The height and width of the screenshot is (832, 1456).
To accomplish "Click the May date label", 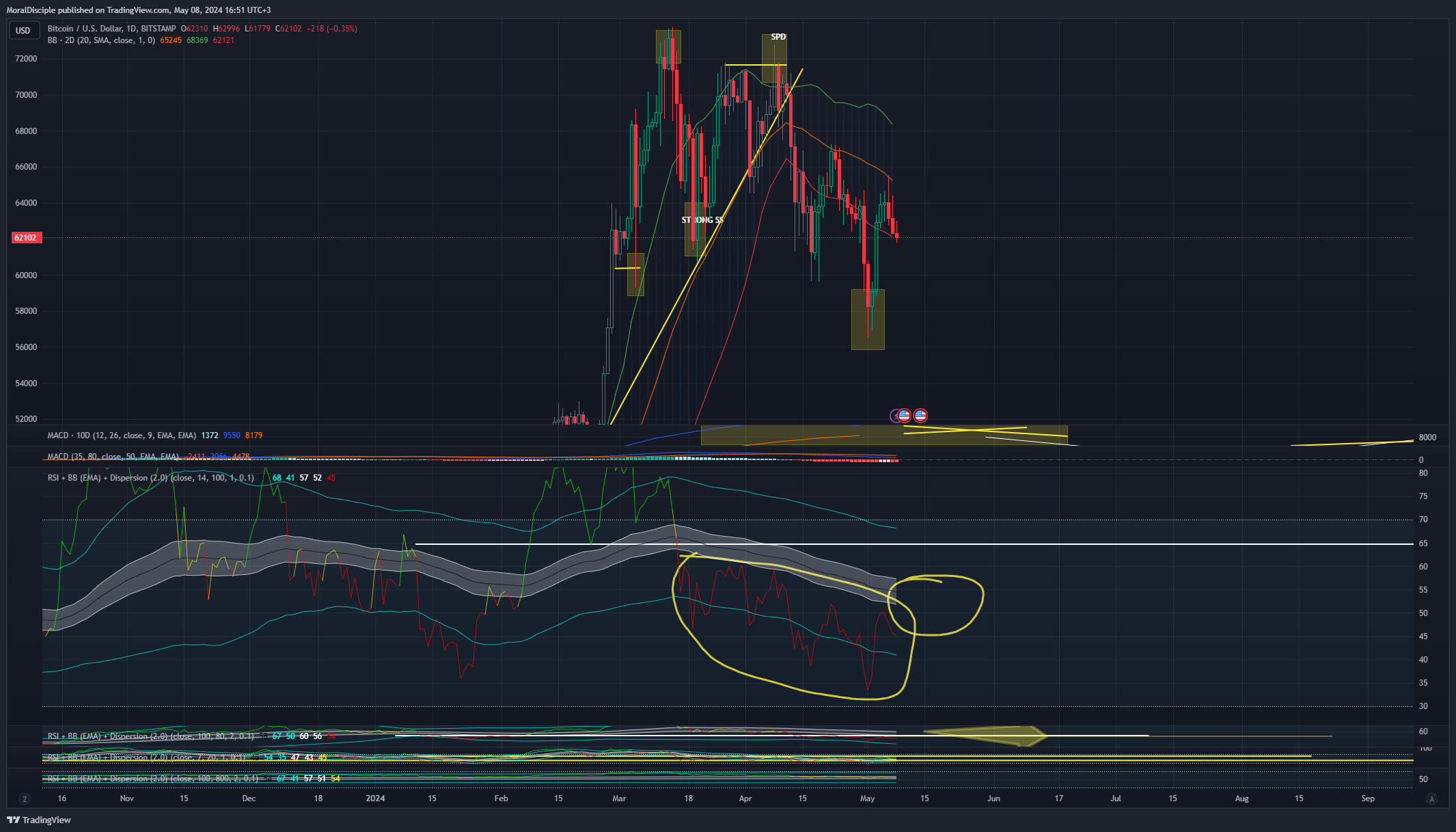I will click(x=868, y=799).
